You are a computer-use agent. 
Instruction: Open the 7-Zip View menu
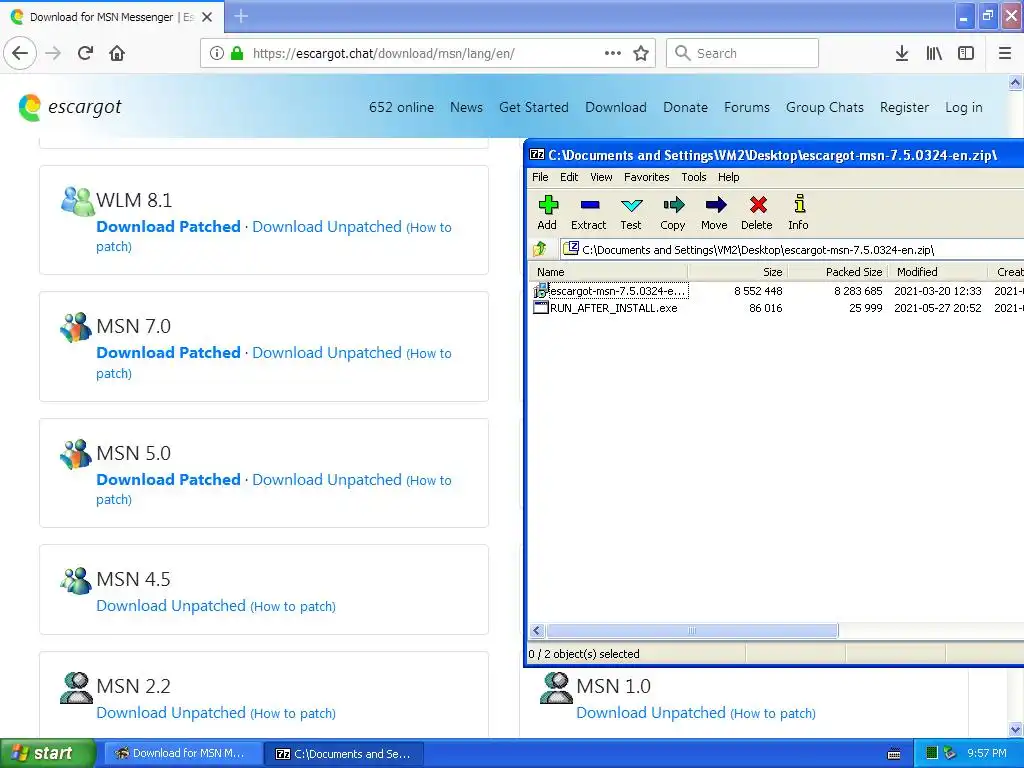(601, 177)
